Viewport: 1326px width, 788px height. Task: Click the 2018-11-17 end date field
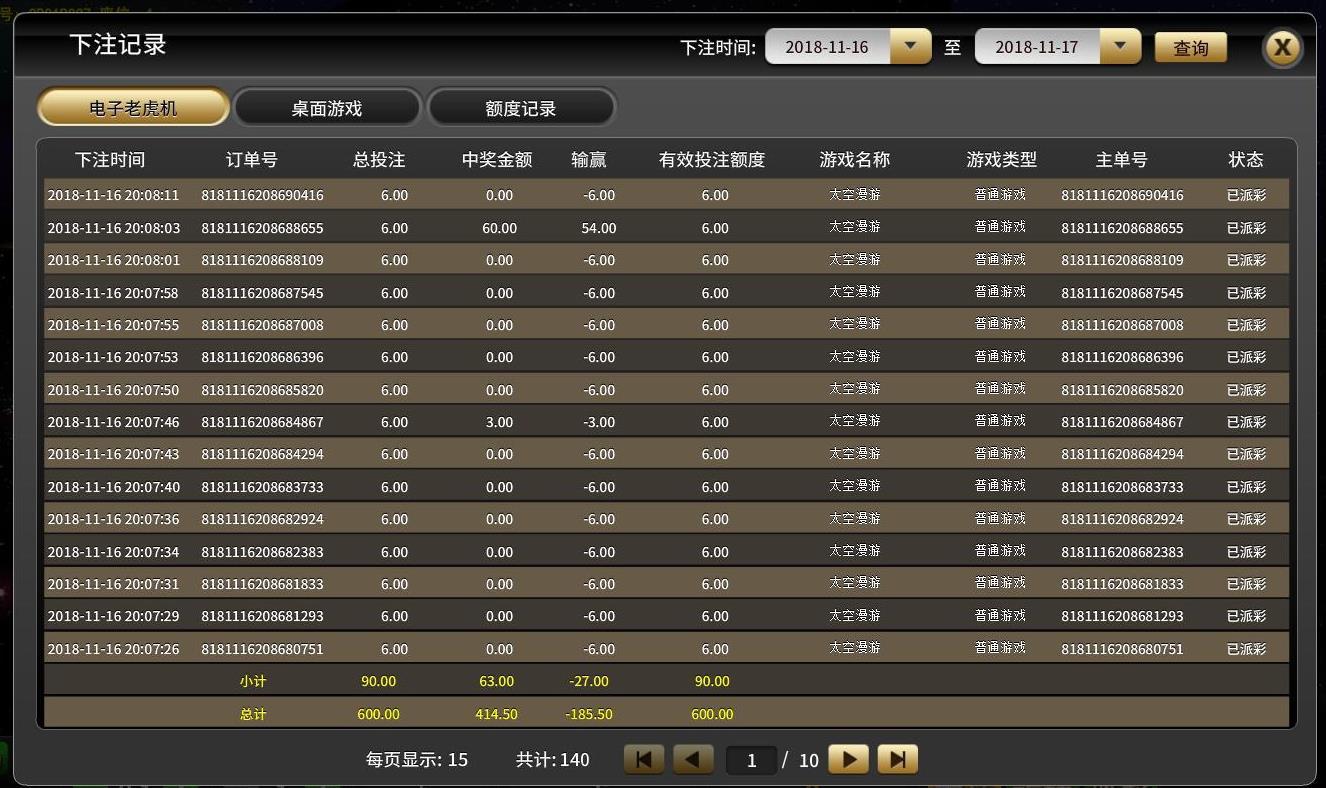point(1037,47)
